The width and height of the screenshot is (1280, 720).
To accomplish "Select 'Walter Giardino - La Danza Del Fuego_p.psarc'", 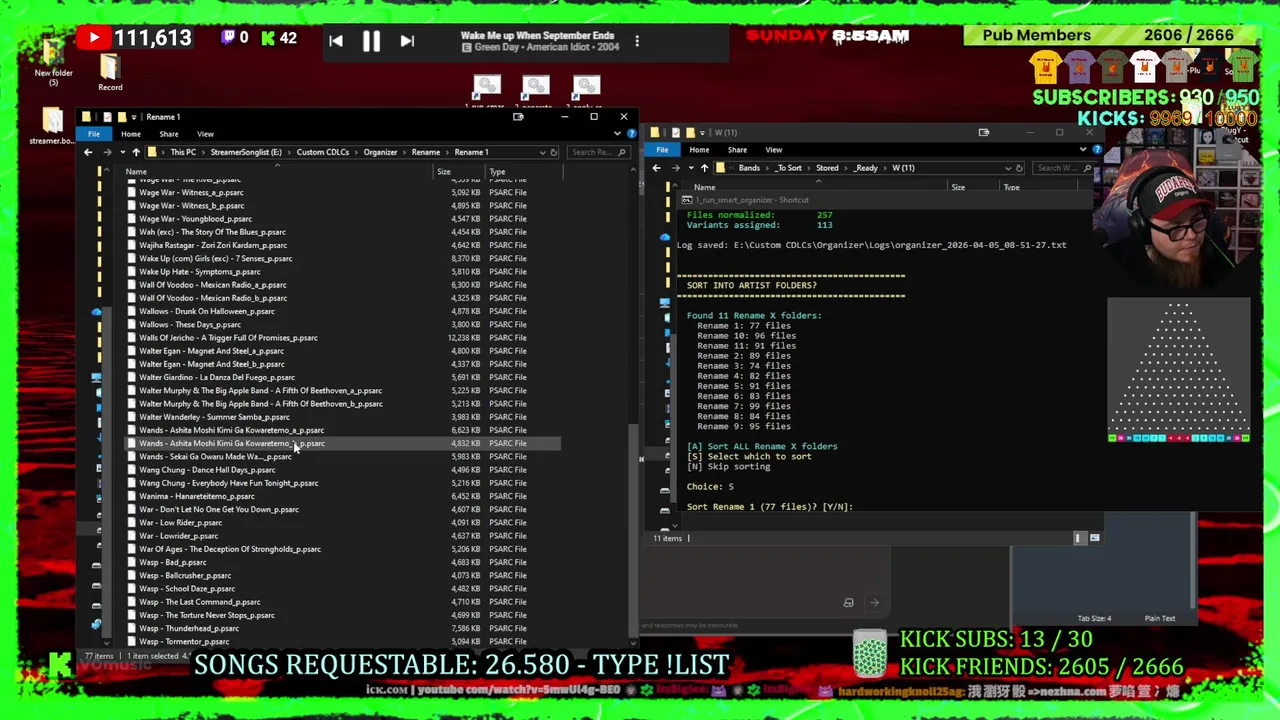I will tap(343, 377).
